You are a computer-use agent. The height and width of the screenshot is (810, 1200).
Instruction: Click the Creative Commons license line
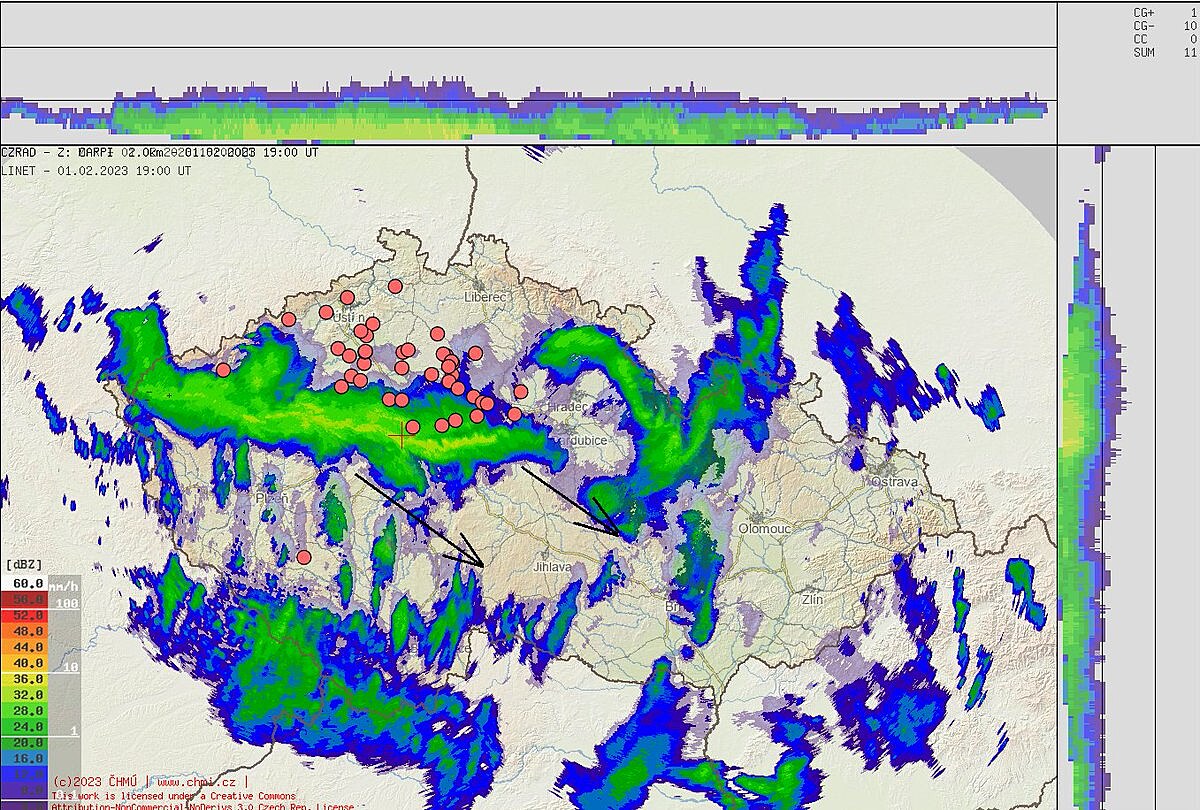(x=174, y=796)
